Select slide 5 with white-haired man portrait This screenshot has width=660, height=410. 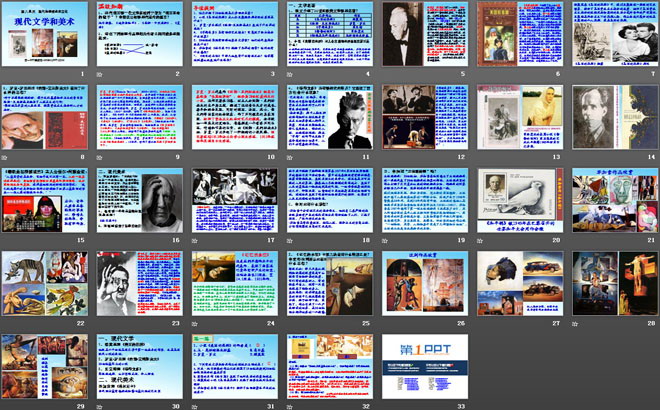click(x=425, y=34)
